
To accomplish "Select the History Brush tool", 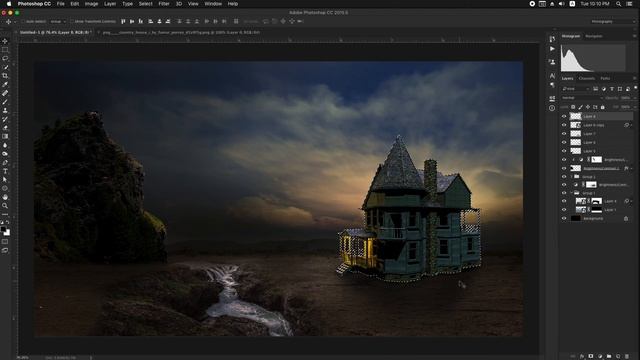I will (5, 119).
